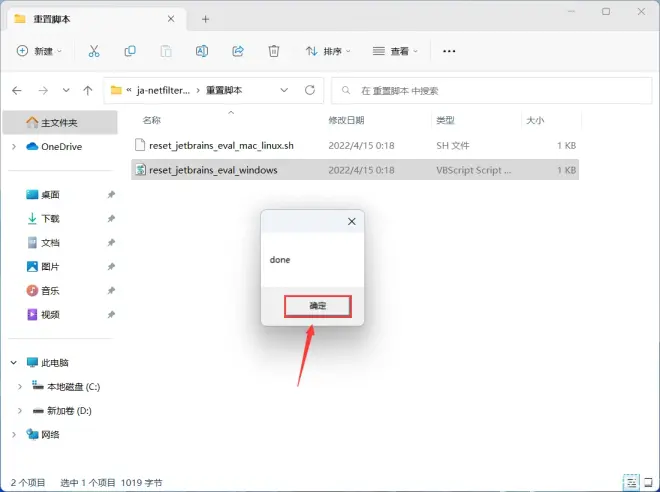The image size is (660, 492).
Task: Click the Rename icon in toolbar
Action: tap(202, 51)
